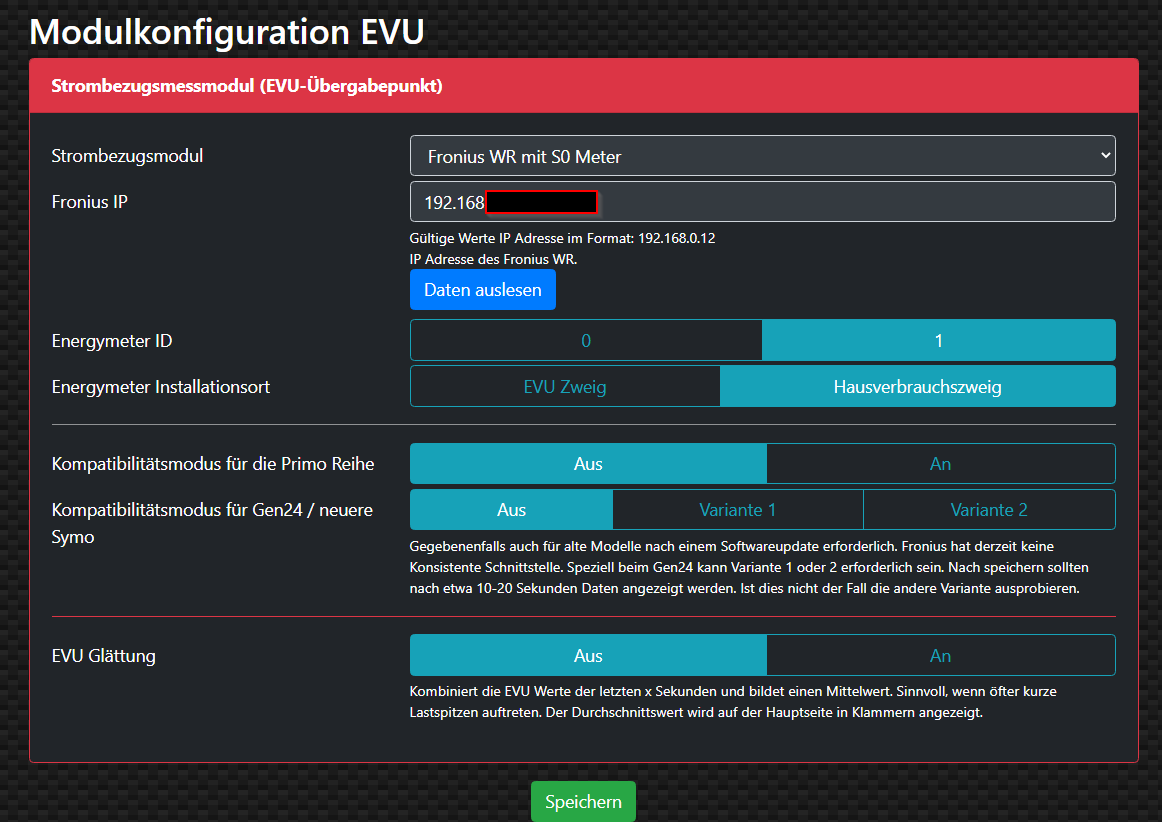The height and width of the screenshot is (822, 1162).
Task: Turn Primo compatibility mode An
Action: click(940, 464)
